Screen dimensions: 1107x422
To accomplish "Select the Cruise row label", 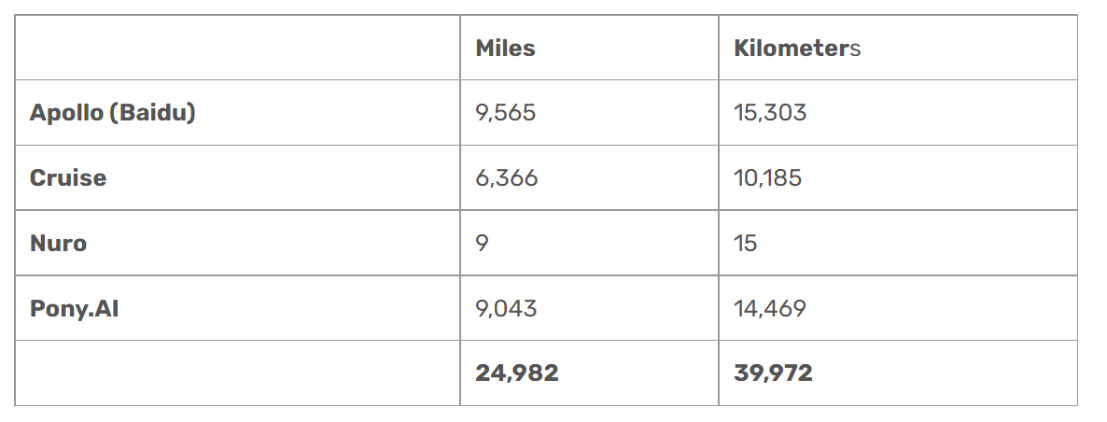I will click(x=67, y=178).
